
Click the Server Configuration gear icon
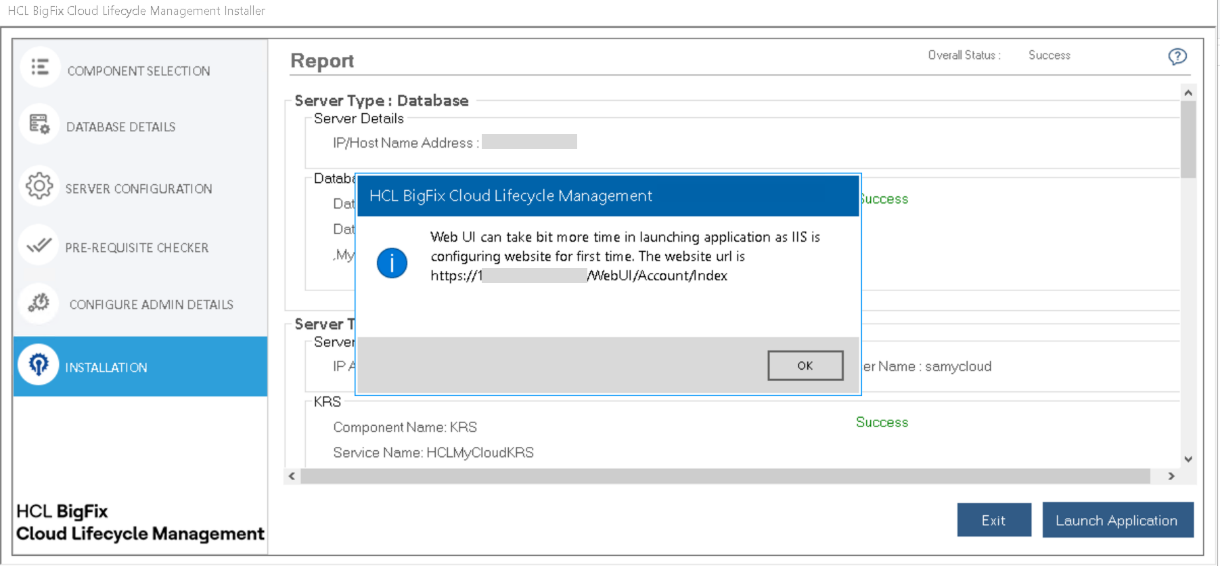click(40, 186)
